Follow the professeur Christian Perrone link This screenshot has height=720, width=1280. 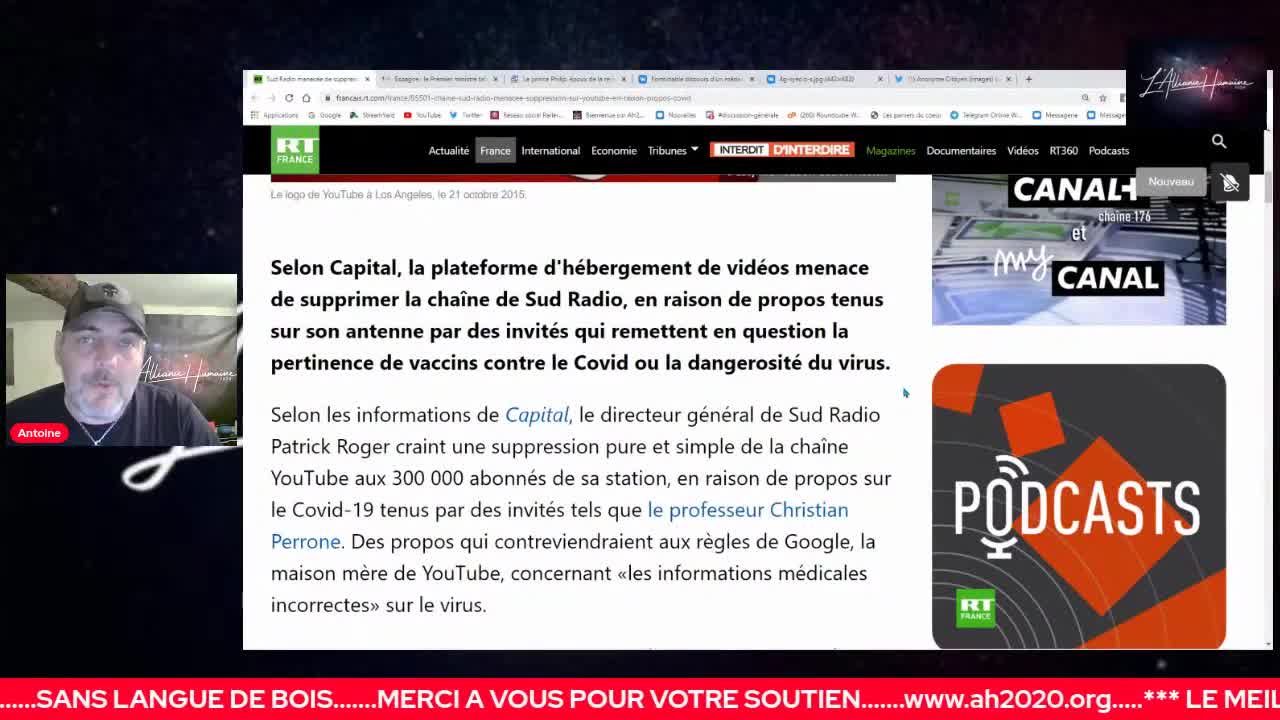560,526
